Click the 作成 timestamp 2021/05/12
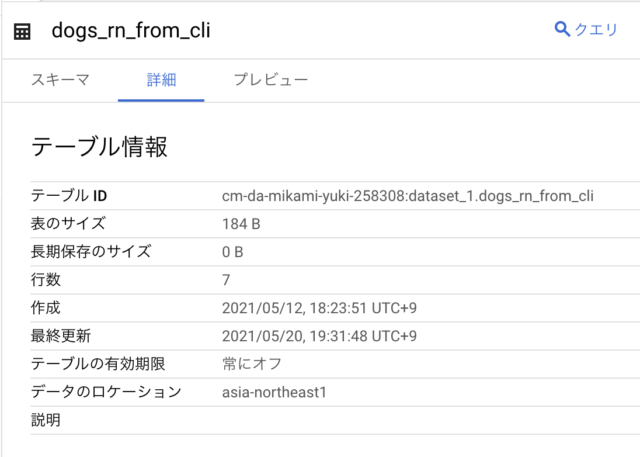The height and width of the screenshot is (457, 640). (x=319, y=308)
